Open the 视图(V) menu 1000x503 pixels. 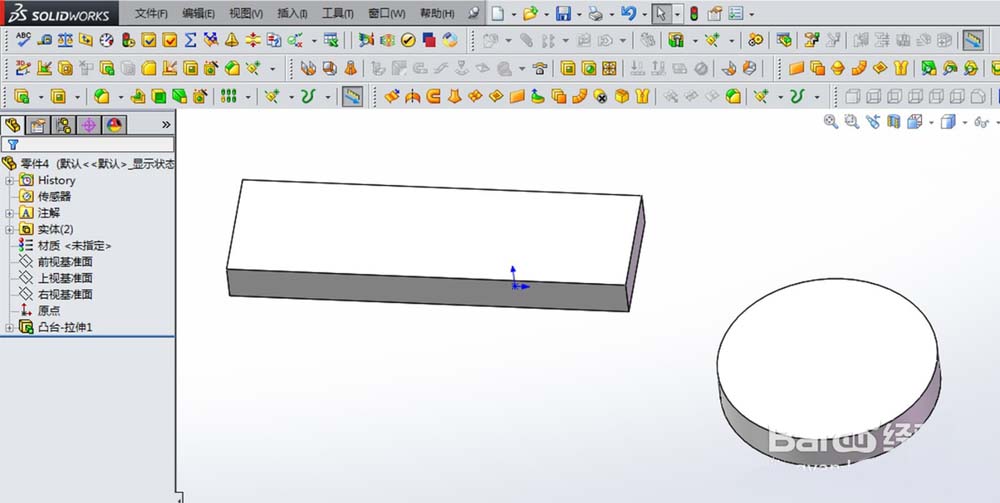[246, 13]
